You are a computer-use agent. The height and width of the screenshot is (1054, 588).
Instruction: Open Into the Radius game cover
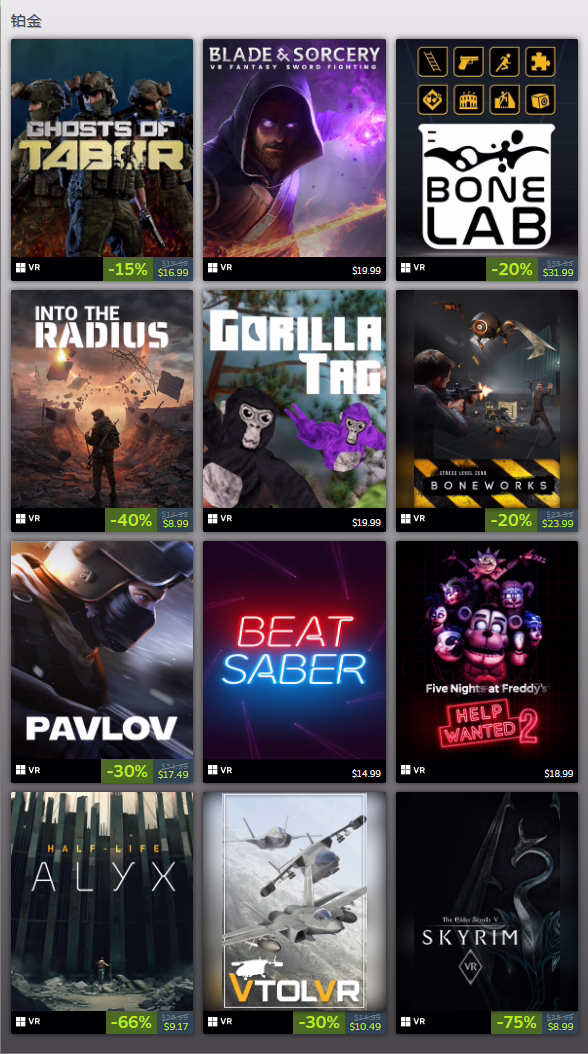tap(102, 399)
